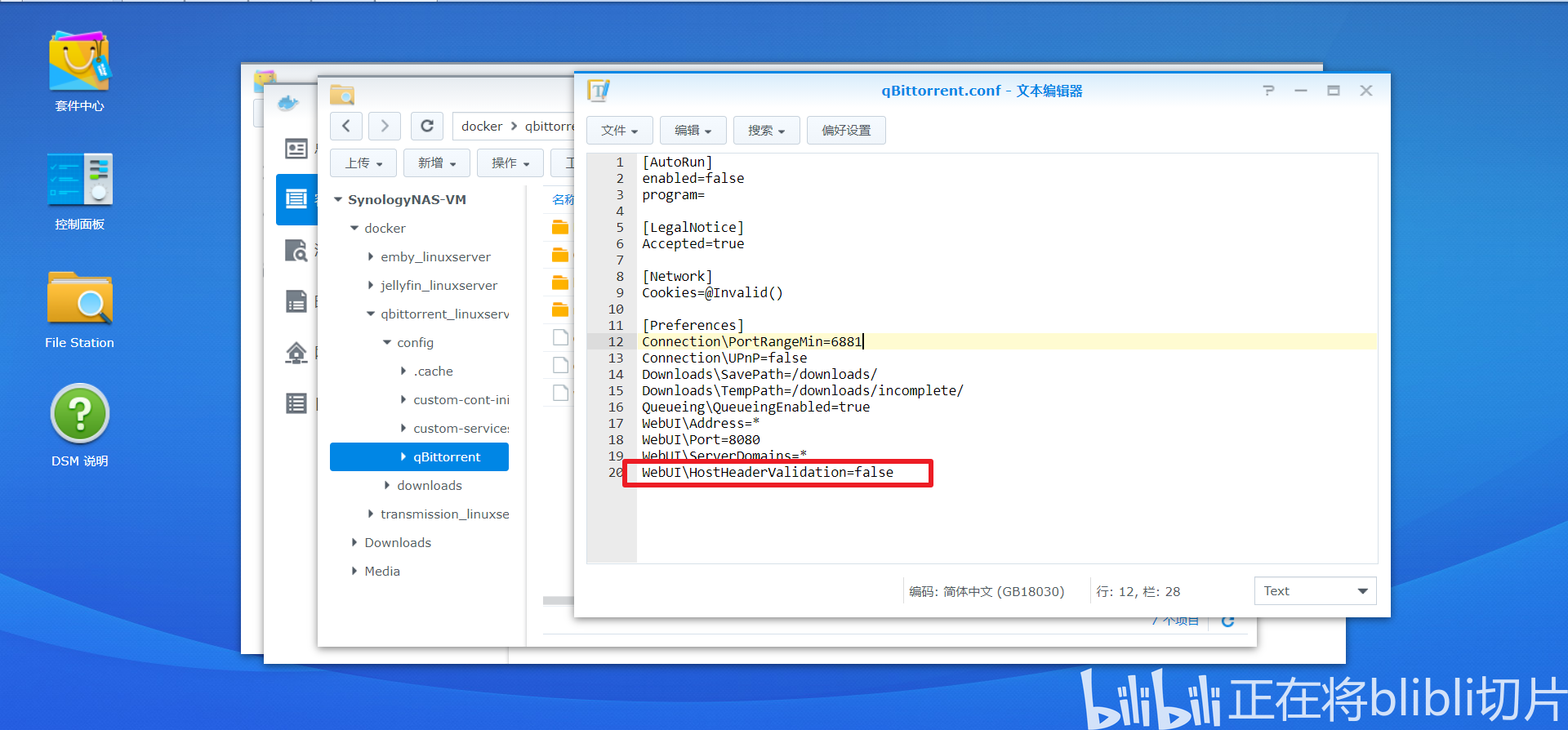Open the Docker log sidebar icon
The width and height of the screenshot is (1568, 730).
(x=296, y=403)
